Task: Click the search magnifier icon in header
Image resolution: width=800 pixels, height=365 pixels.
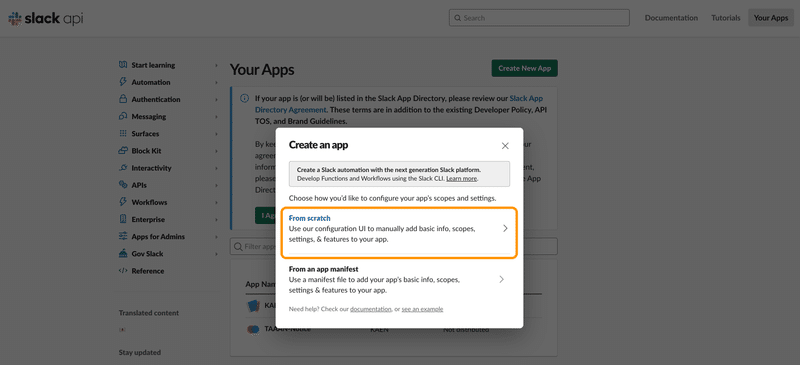Action: (457, 18)
